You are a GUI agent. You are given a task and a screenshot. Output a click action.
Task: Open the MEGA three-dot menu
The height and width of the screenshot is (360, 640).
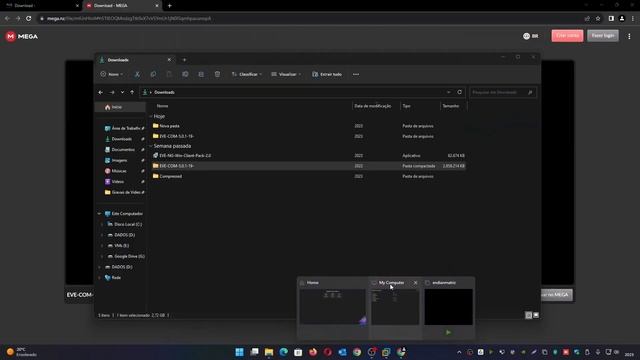(629, 36)
